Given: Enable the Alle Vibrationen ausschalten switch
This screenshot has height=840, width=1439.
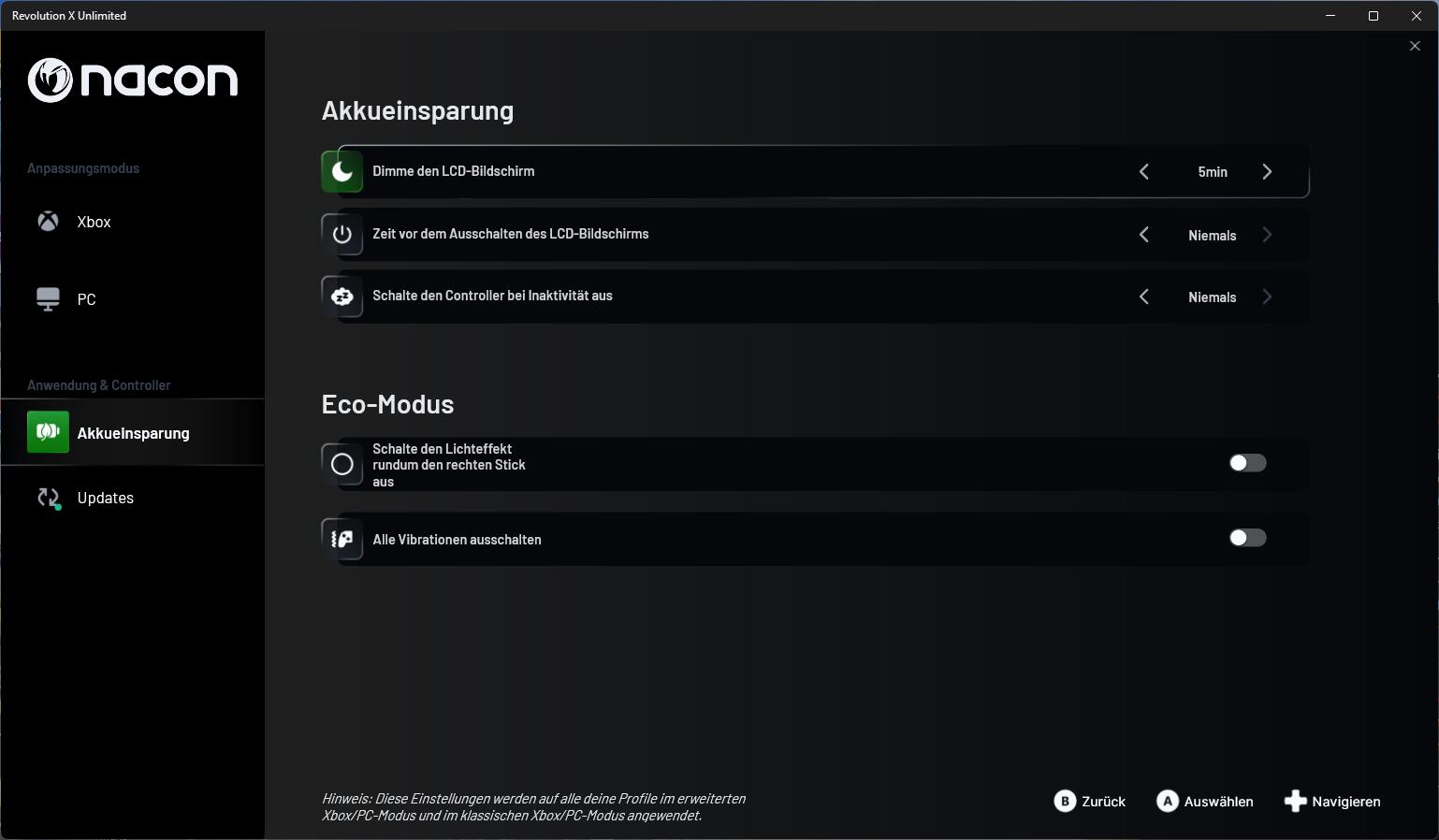Looking at the screenshot, I should point(1247,538).
